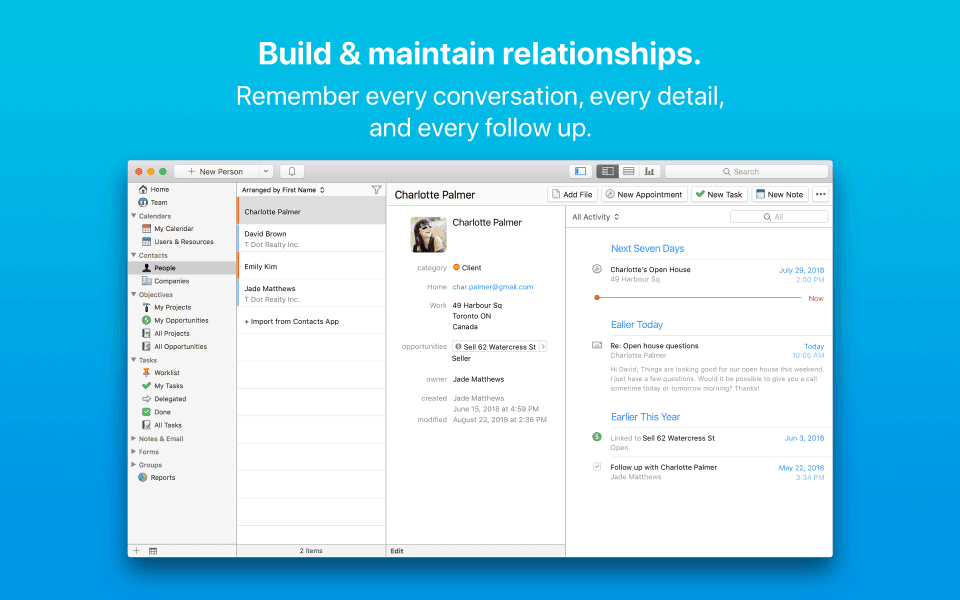
Task: Open the Arranged by First Name dropdown
Action: pos(284,189)
